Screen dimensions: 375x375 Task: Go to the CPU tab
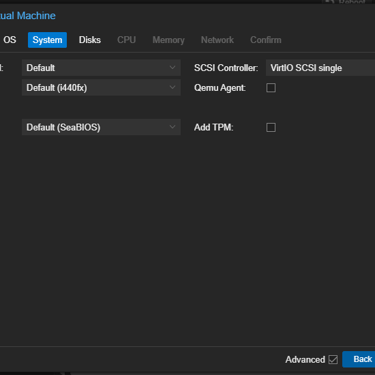click(126, 40)
